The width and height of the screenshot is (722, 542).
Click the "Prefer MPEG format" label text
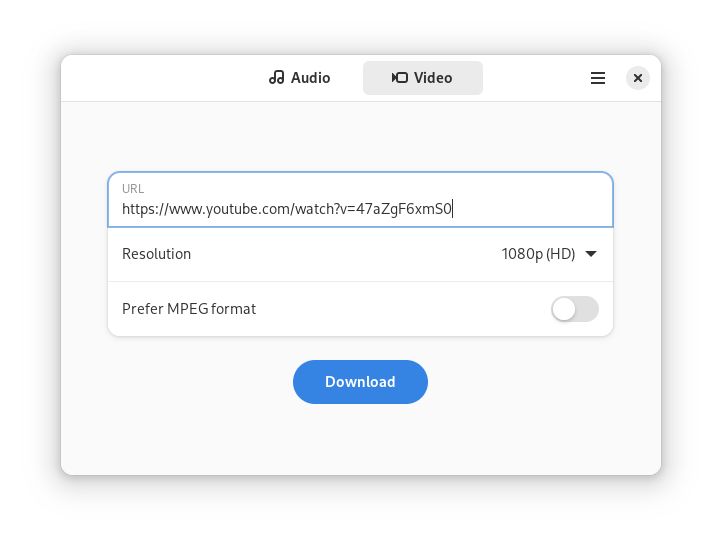pos(189,309)
